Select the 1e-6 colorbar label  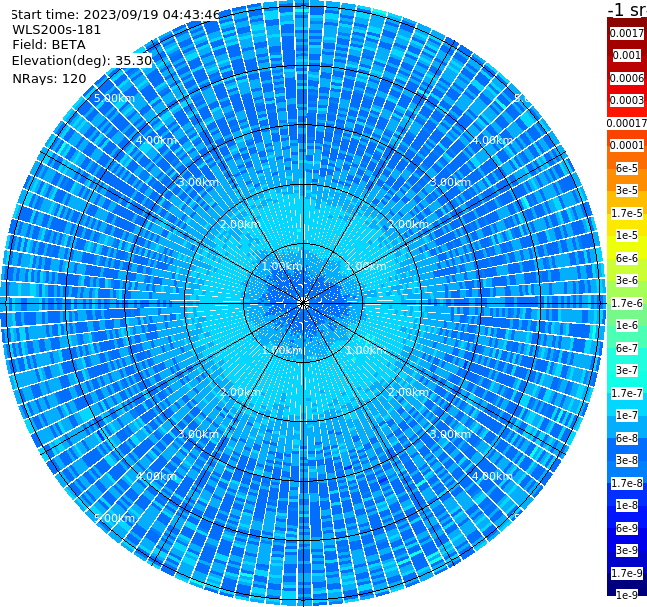point(627,325)
